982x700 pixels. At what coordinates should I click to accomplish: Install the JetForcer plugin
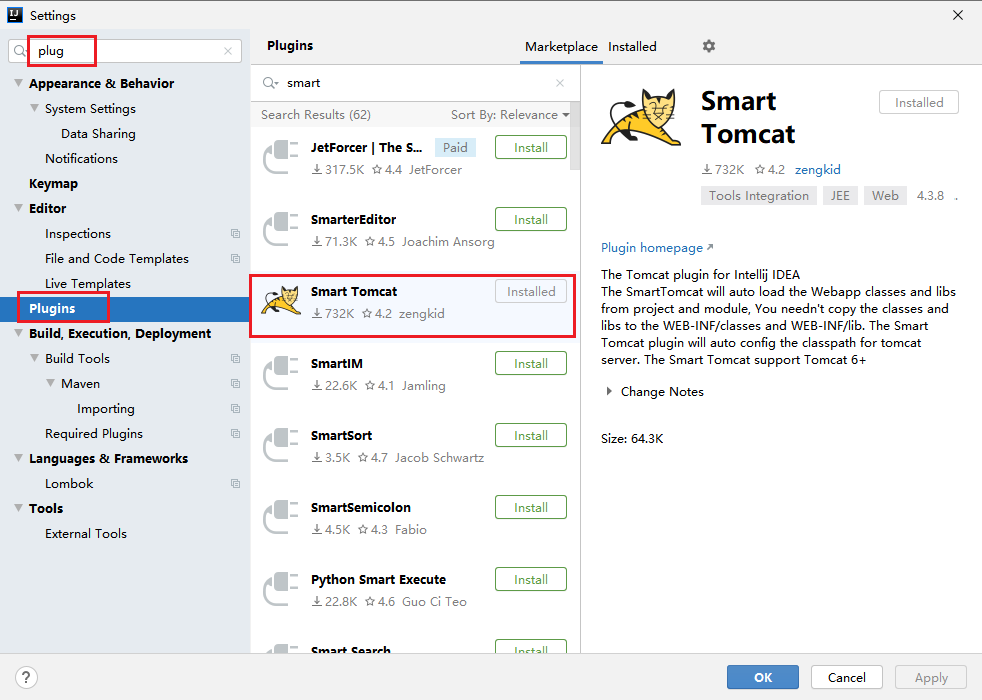coord(530,148)
